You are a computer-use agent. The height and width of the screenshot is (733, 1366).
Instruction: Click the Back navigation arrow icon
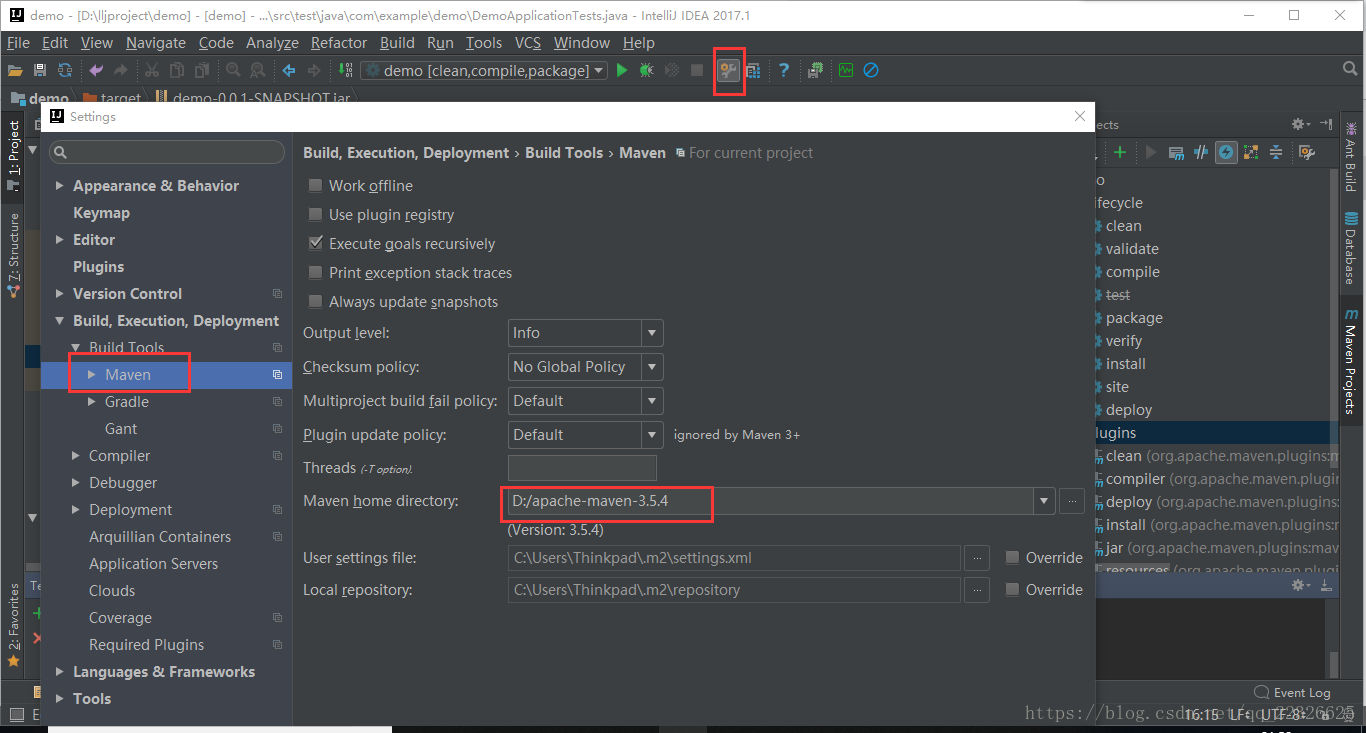[289, 70]
